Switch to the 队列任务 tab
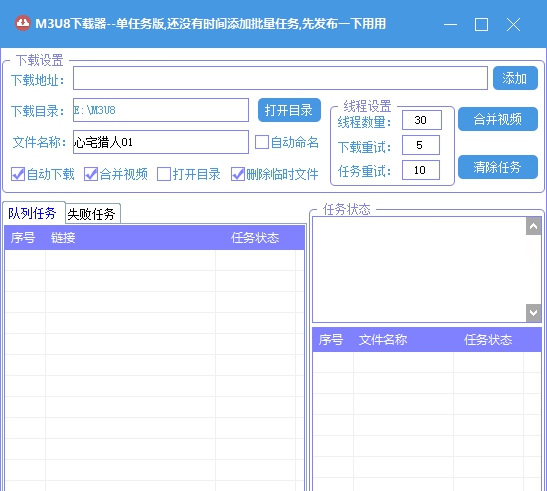Viewport: 547px width, 491px height. coord(33,213)
